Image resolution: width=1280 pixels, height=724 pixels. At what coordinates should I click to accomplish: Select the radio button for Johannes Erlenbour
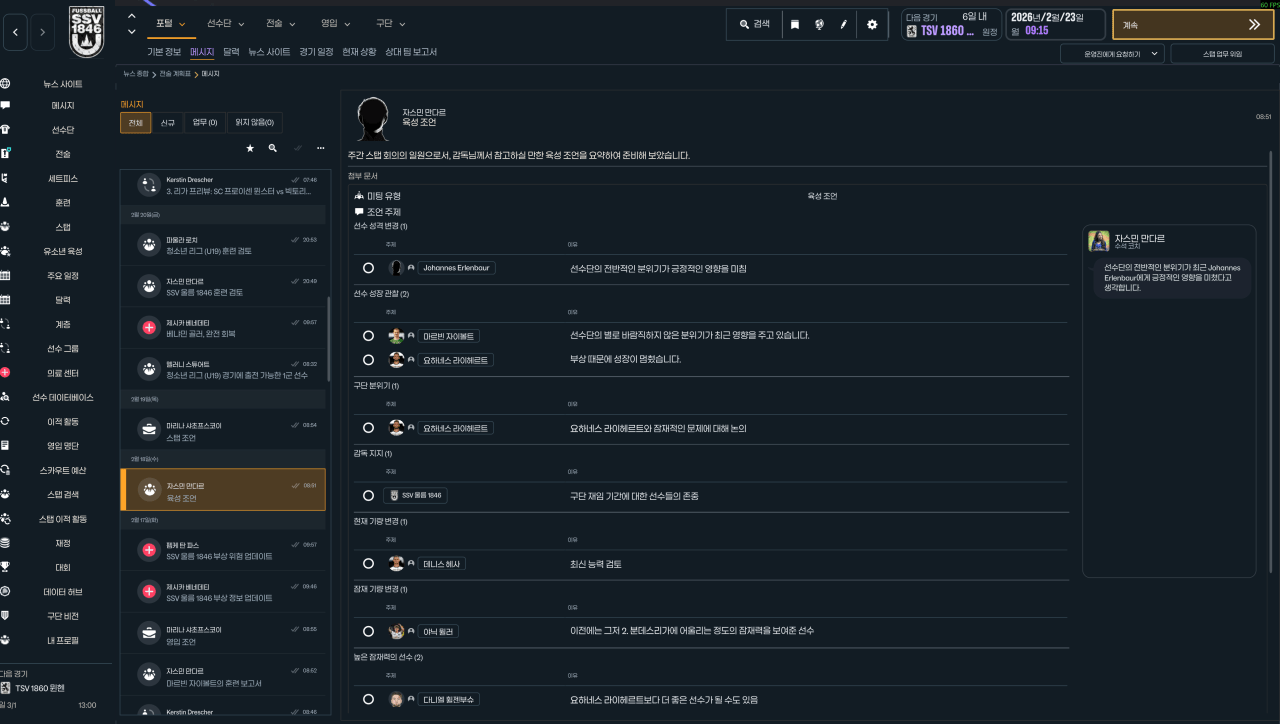(x=369, y=268)
